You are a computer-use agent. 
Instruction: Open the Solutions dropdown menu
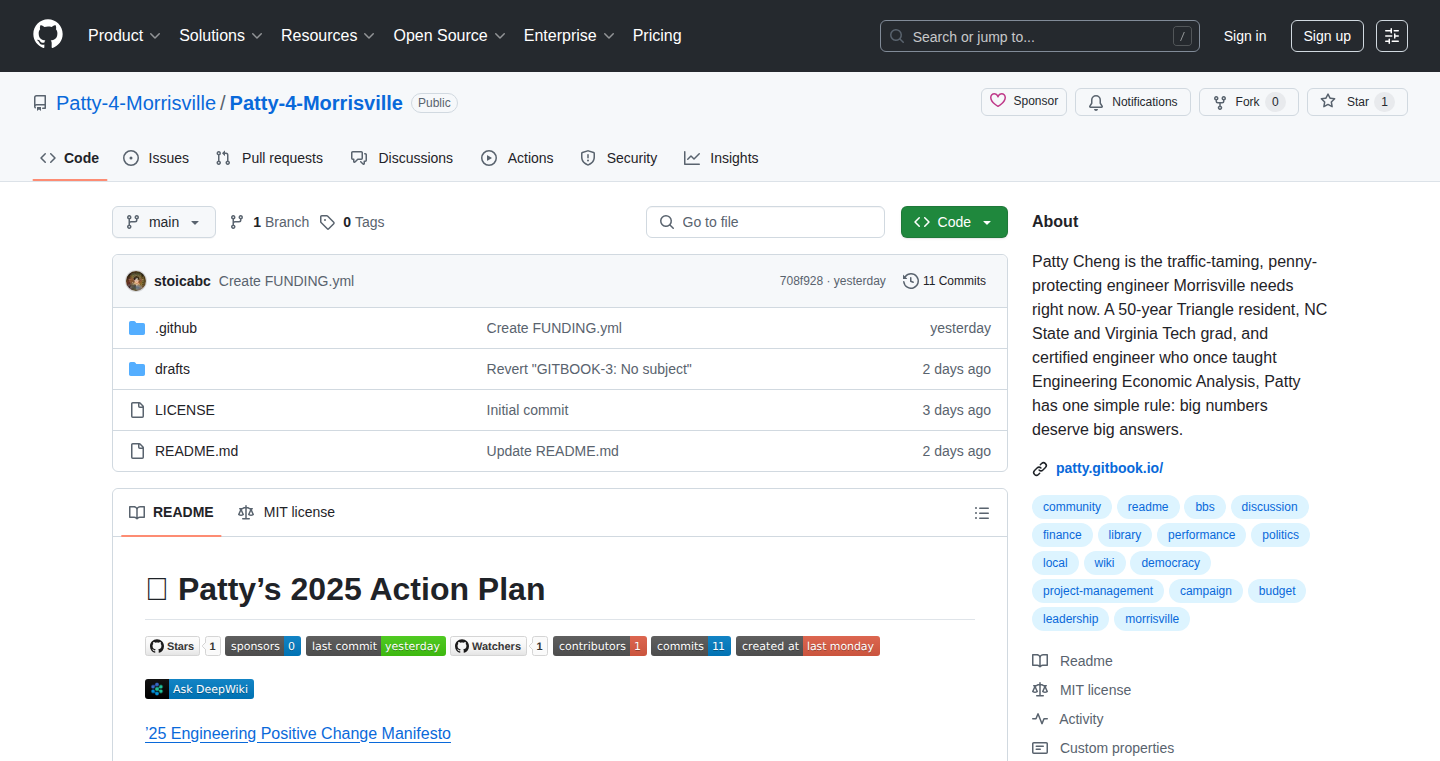coord(221,35)
